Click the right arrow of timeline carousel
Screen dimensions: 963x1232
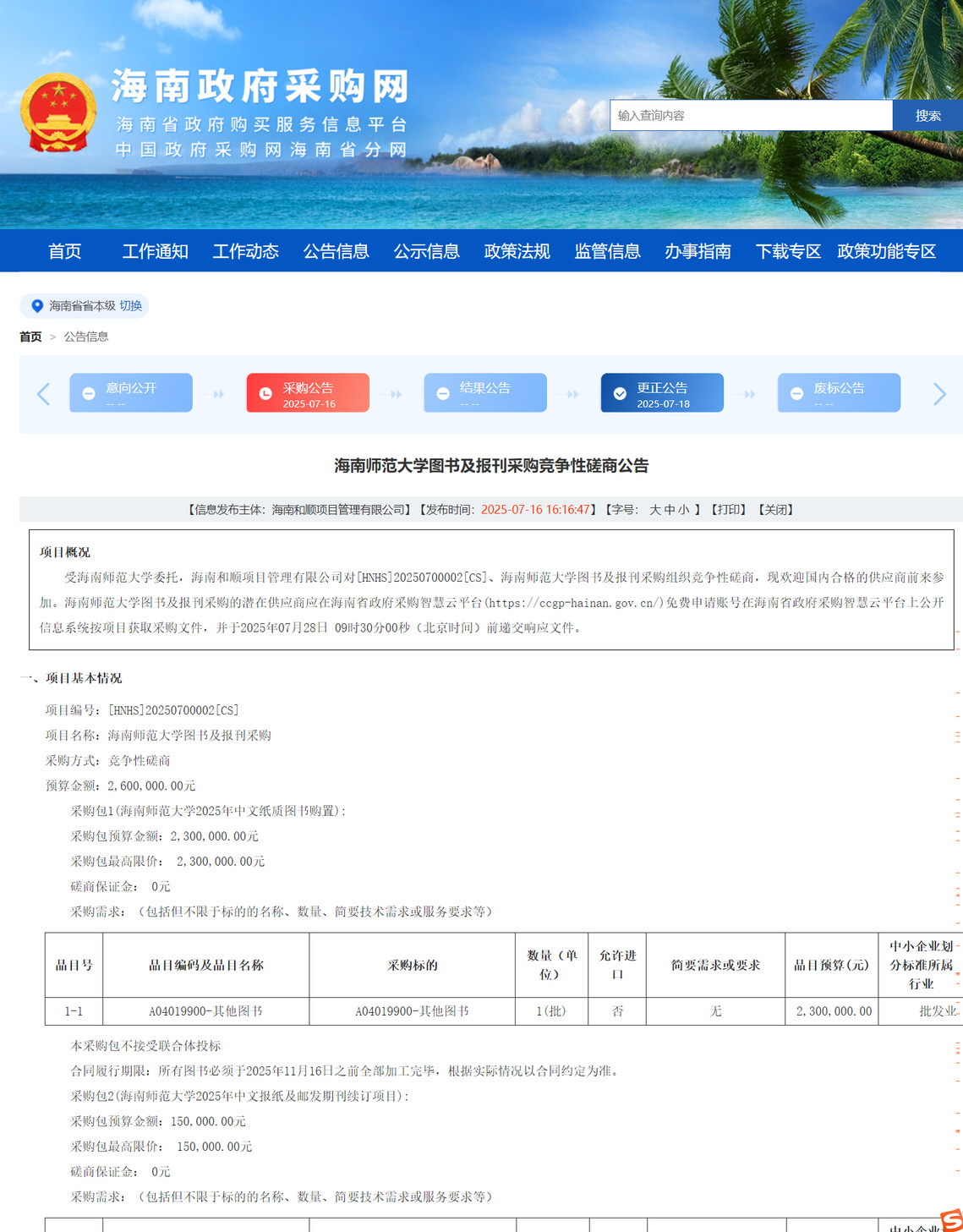[938, 393]
